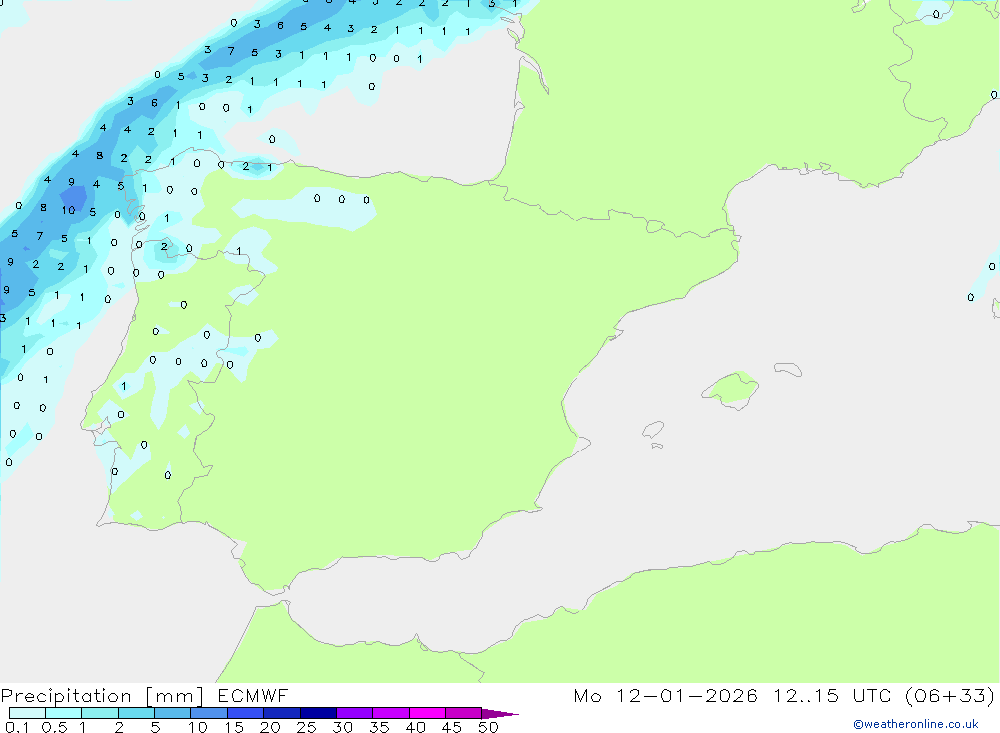The height and width of the screenshot is (733, 1000).
Task: Click the 'ECMWF' model name label
Action: coord(253,695)
